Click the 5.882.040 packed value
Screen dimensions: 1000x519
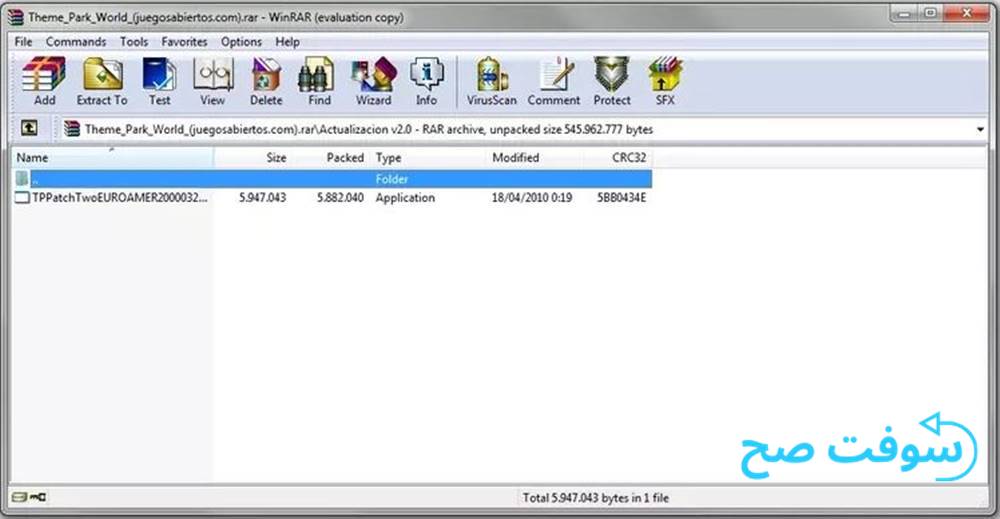(x=341, y=198)
